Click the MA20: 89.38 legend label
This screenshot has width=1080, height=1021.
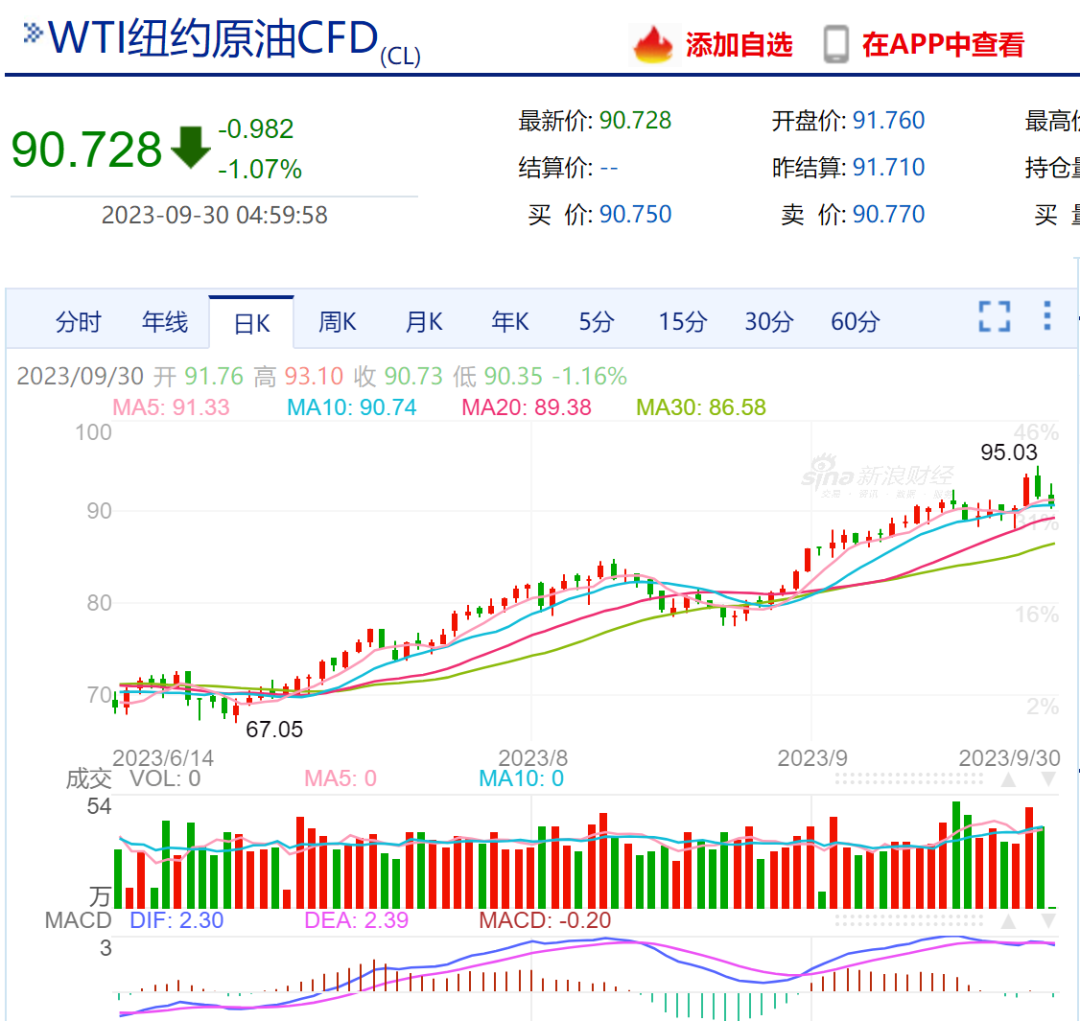[526, 407]
